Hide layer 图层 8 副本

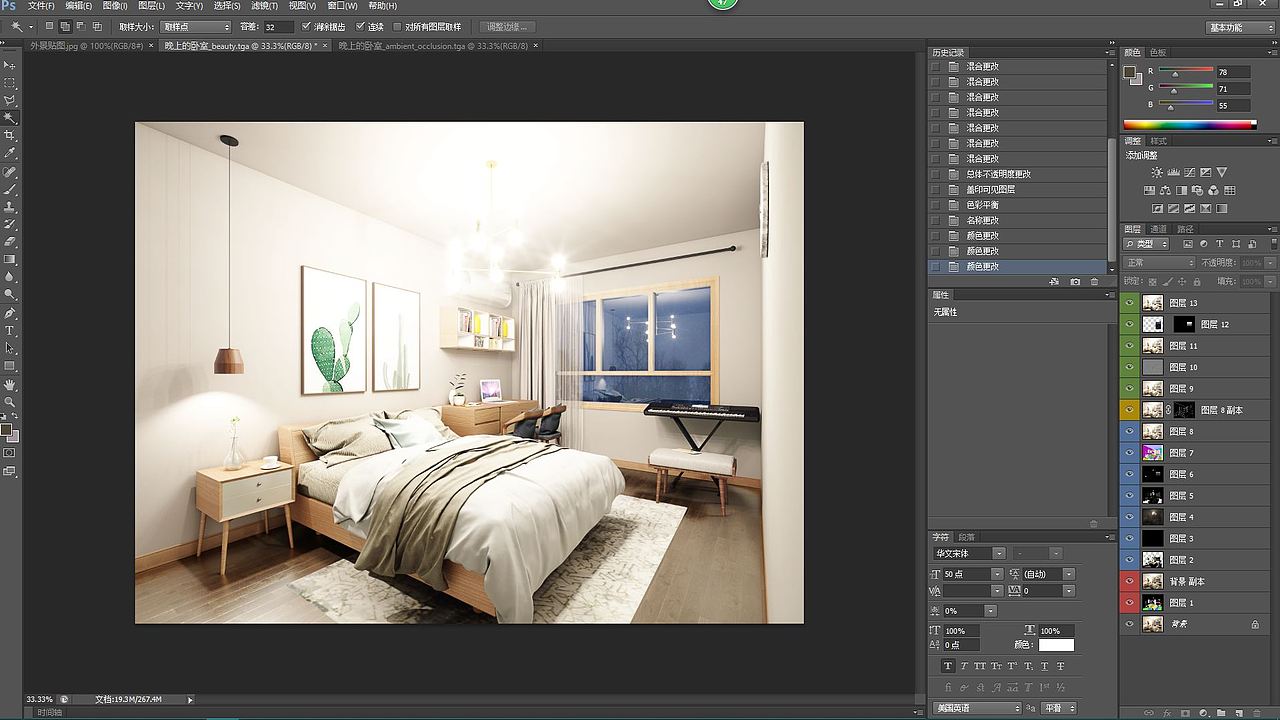(x=1130, y=410)
